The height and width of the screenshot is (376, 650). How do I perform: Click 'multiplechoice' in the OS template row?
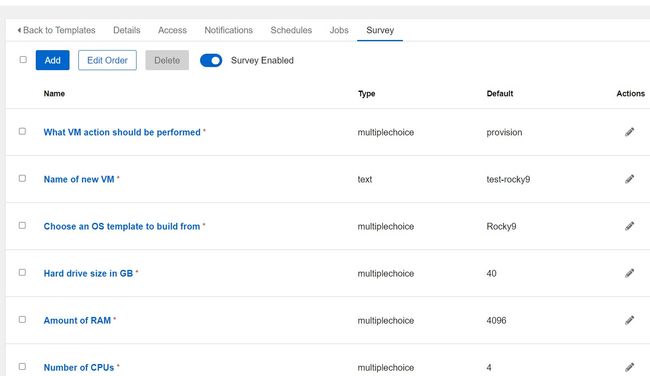pos(386,226)
